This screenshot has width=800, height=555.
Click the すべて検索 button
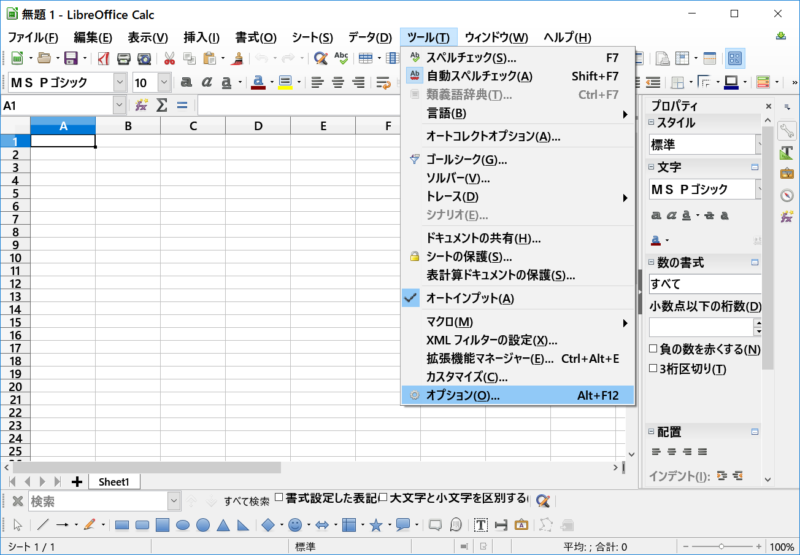246,500
